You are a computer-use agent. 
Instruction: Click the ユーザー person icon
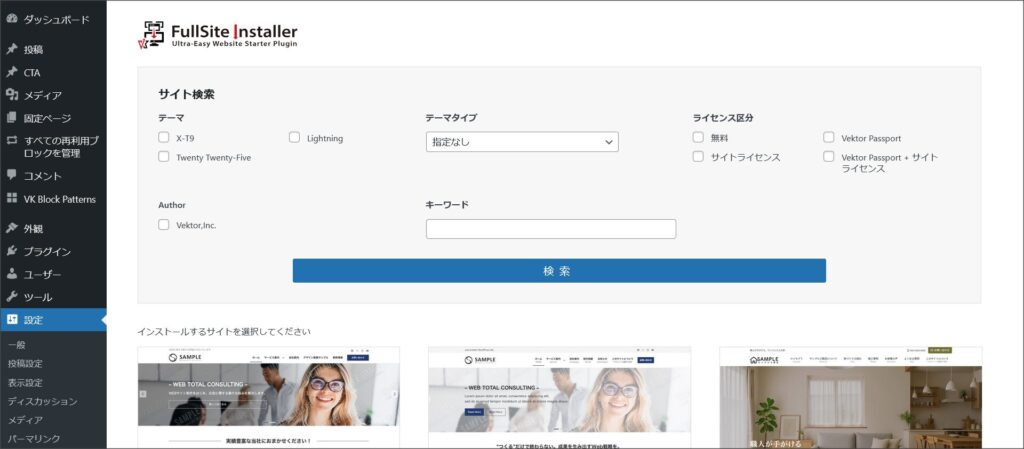pos(12,274)
